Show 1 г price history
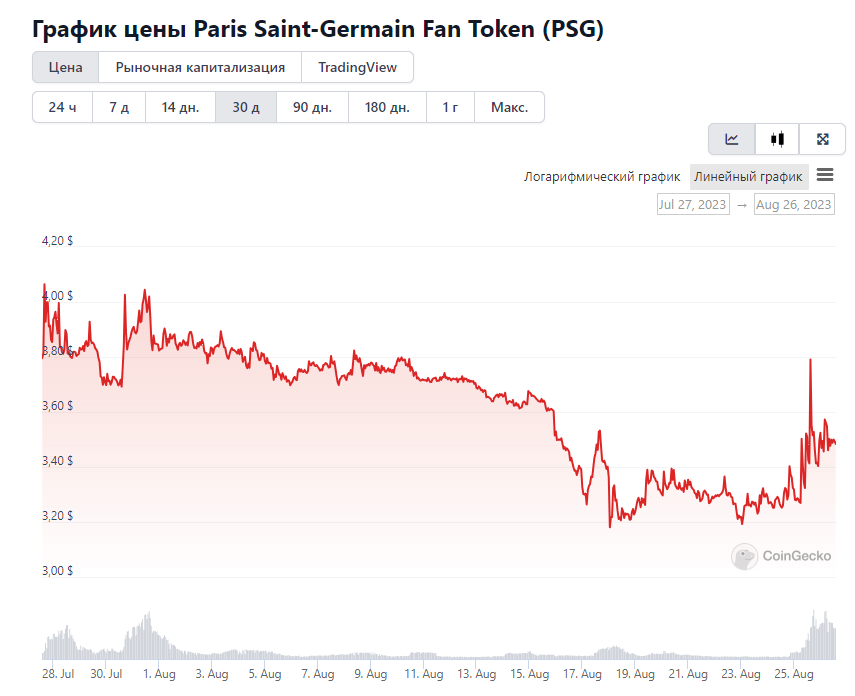 tap(450, 107)
